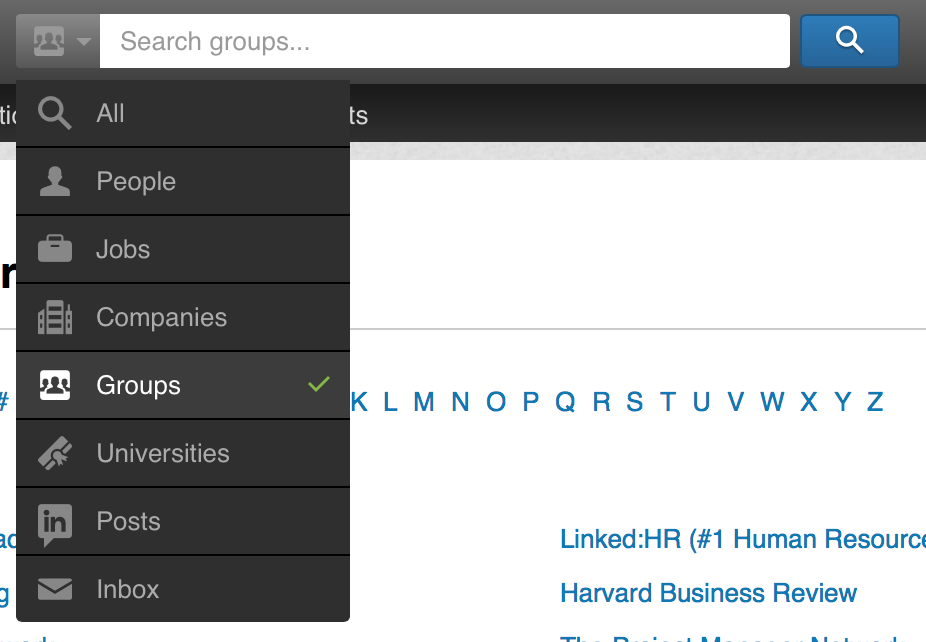The height and width of the screenshot is (642, 926).
Task: Click the Groups people icon in list
Action: point(54,385)
